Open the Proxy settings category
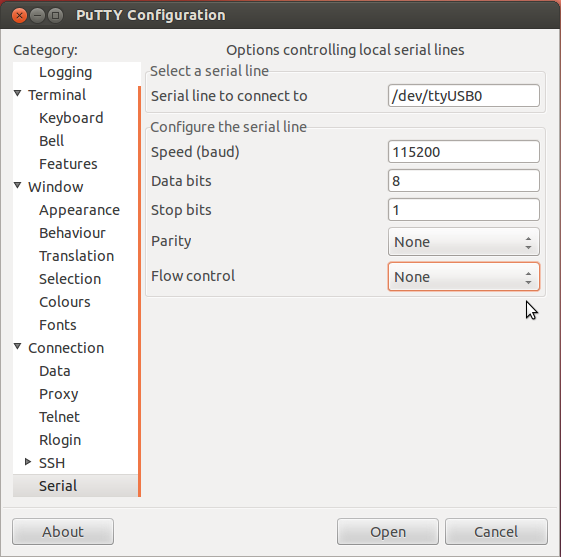 (59, 394)
